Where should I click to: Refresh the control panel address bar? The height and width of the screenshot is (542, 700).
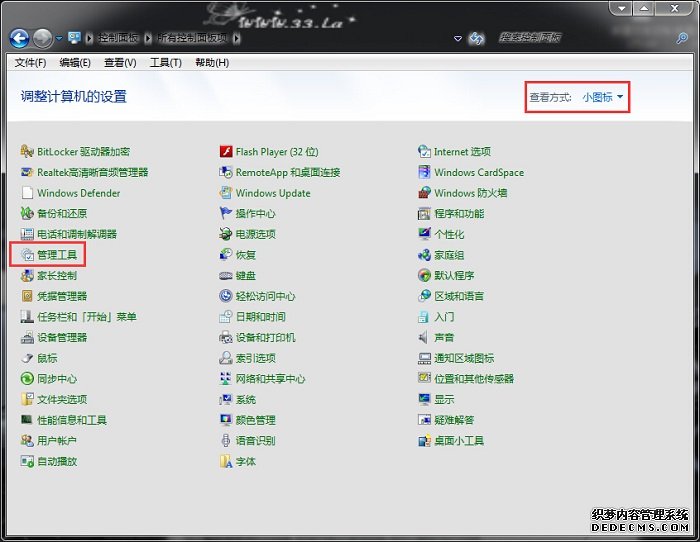pyautogui.click(x=476, y=39)
